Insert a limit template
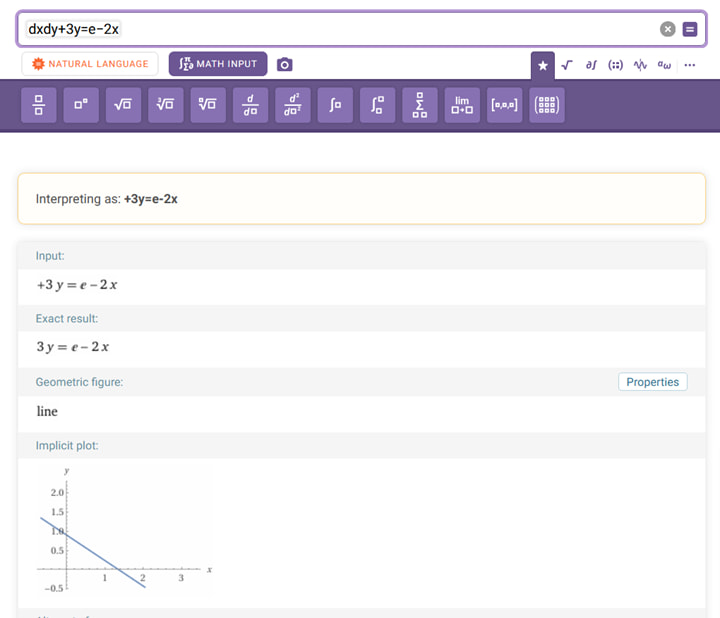Viewport: 720px width, 618px height. pos(462,105)
